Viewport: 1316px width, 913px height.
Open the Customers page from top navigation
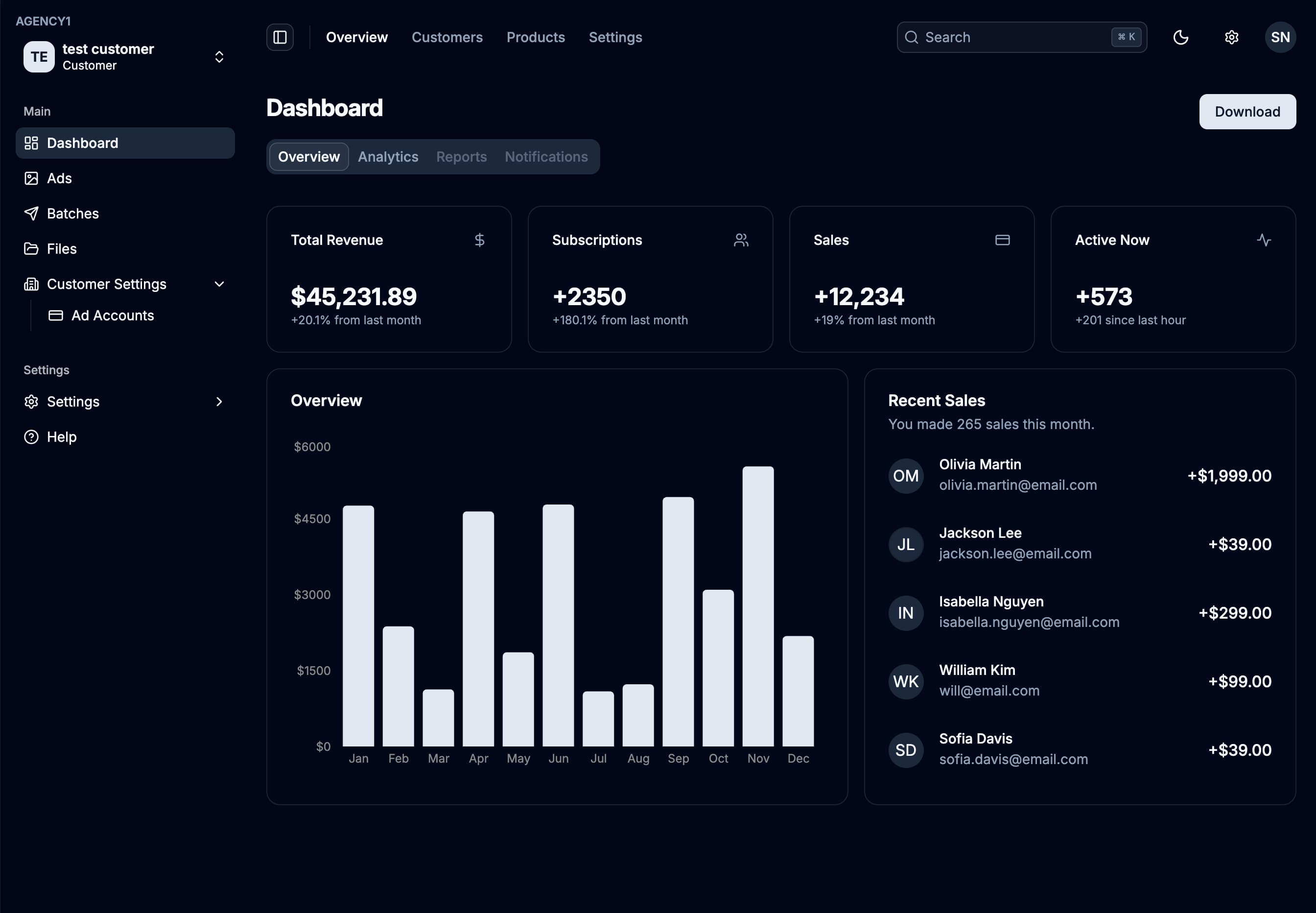tap(446, 37)
